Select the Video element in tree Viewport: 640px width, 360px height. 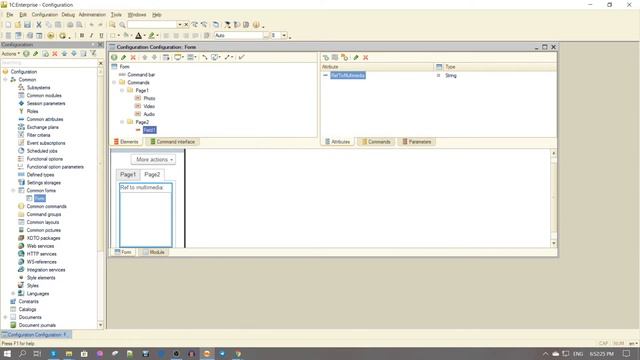click(149, 106)
